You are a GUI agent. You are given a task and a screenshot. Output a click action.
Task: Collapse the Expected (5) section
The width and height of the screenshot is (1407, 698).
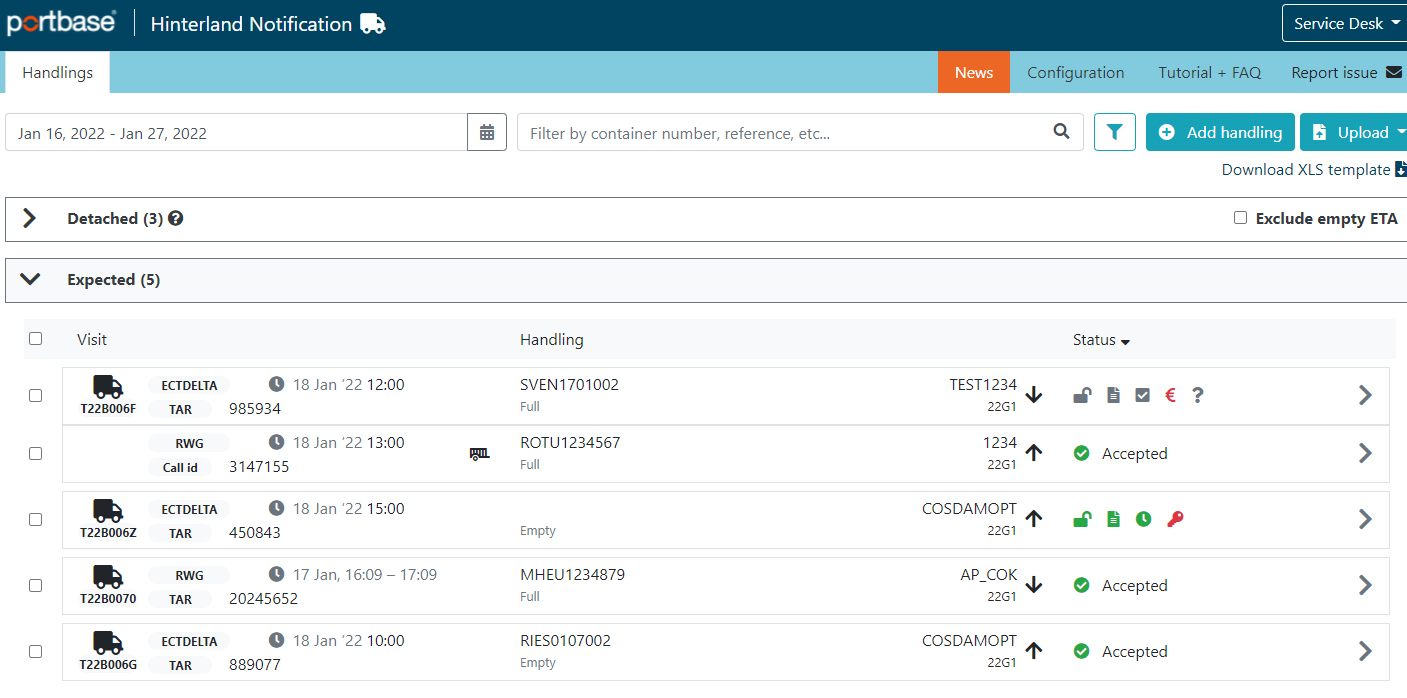pyautogui.click(x=30, y=280)
